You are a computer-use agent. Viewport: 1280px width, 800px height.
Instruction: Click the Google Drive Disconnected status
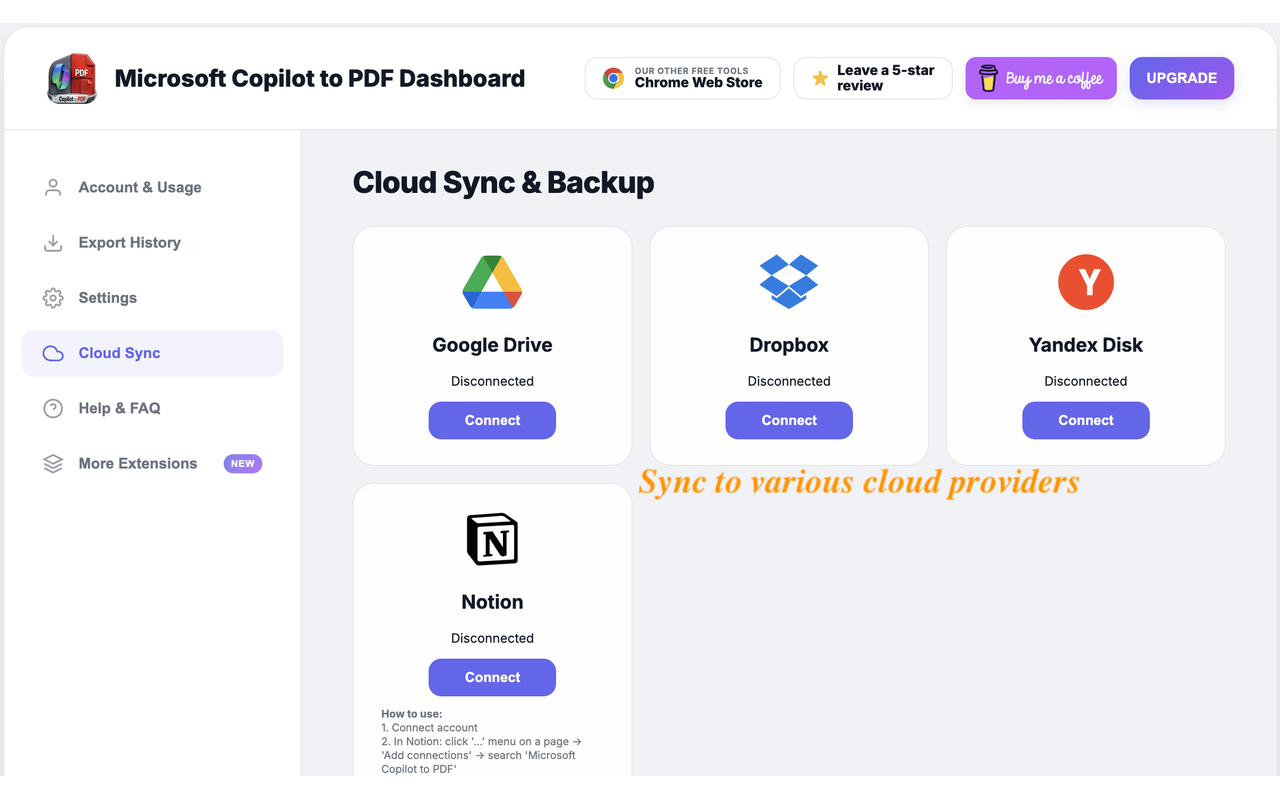[492, 381]
